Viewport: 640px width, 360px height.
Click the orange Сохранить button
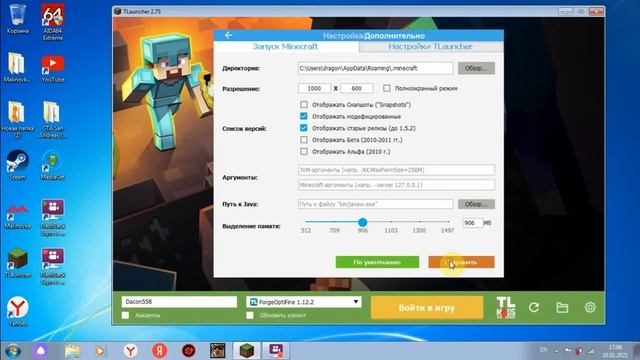pyautogui.click(x=461, y=262)
